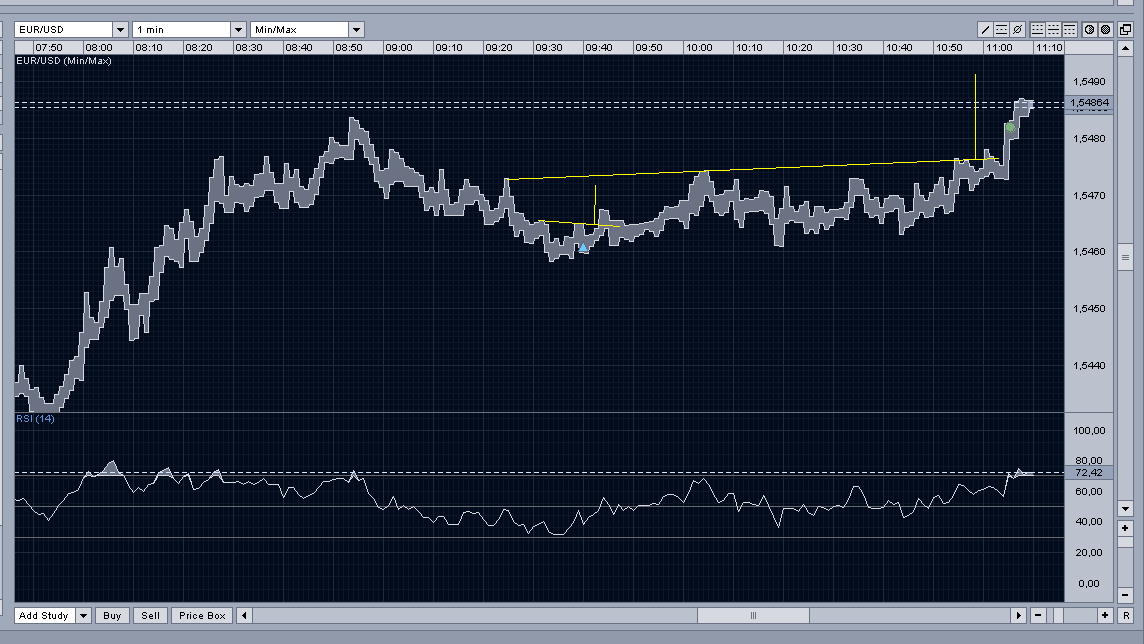The image size is (1144, 644).
Task: Open the 1 min timeframe dropdown
Action: click(238, 30)
